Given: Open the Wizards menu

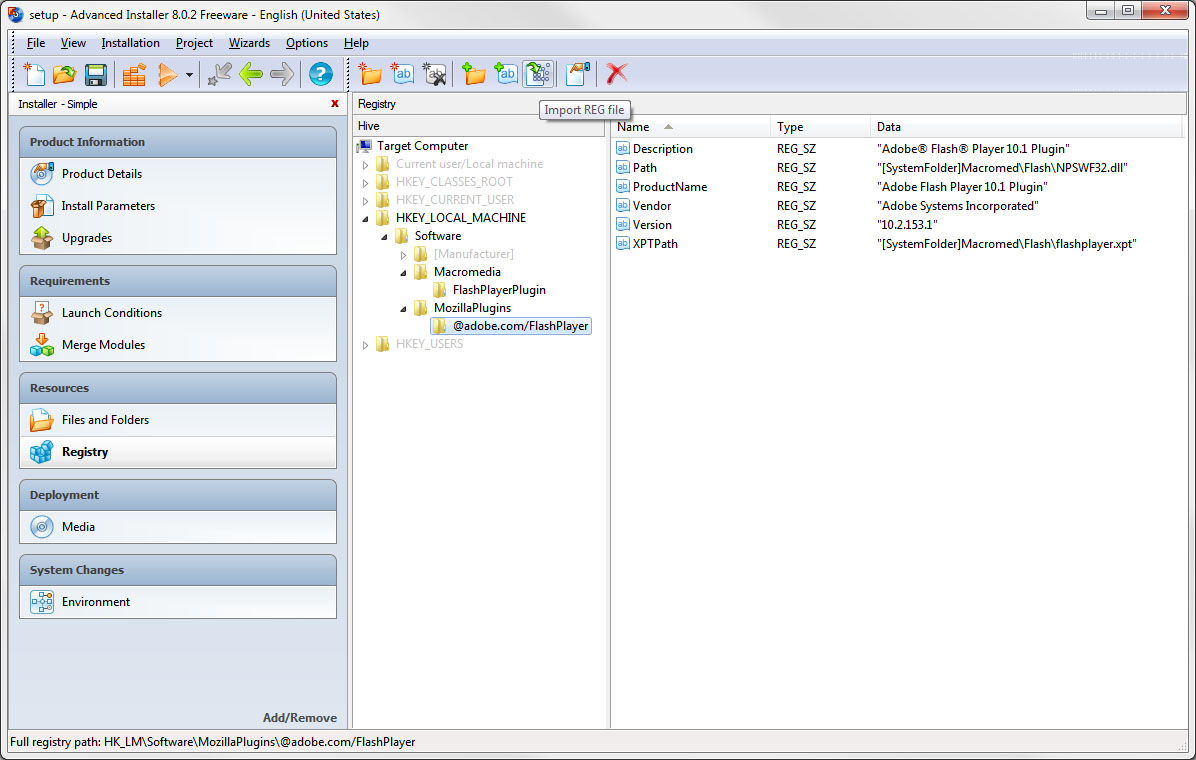Looking at the screenshot, I should [x=249, y=43].
